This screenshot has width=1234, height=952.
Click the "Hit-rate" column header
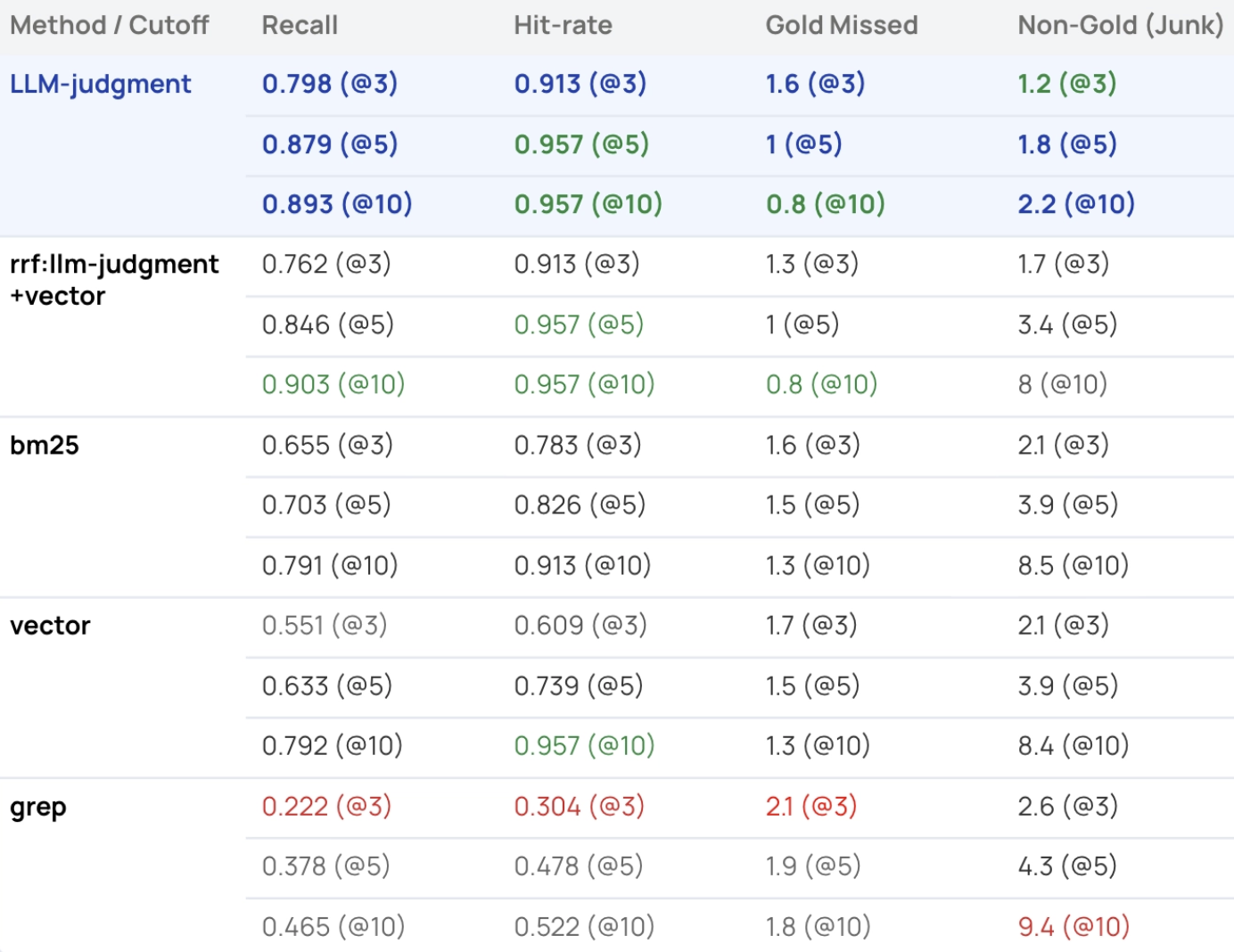[563, 25]
